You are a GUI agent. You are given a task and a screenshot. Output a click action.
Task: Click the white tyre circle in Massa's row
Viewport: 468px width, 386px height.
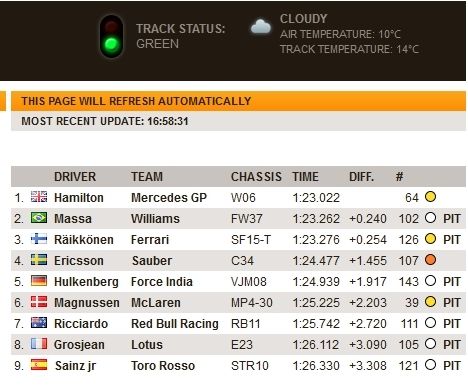(x=430, y=218)
